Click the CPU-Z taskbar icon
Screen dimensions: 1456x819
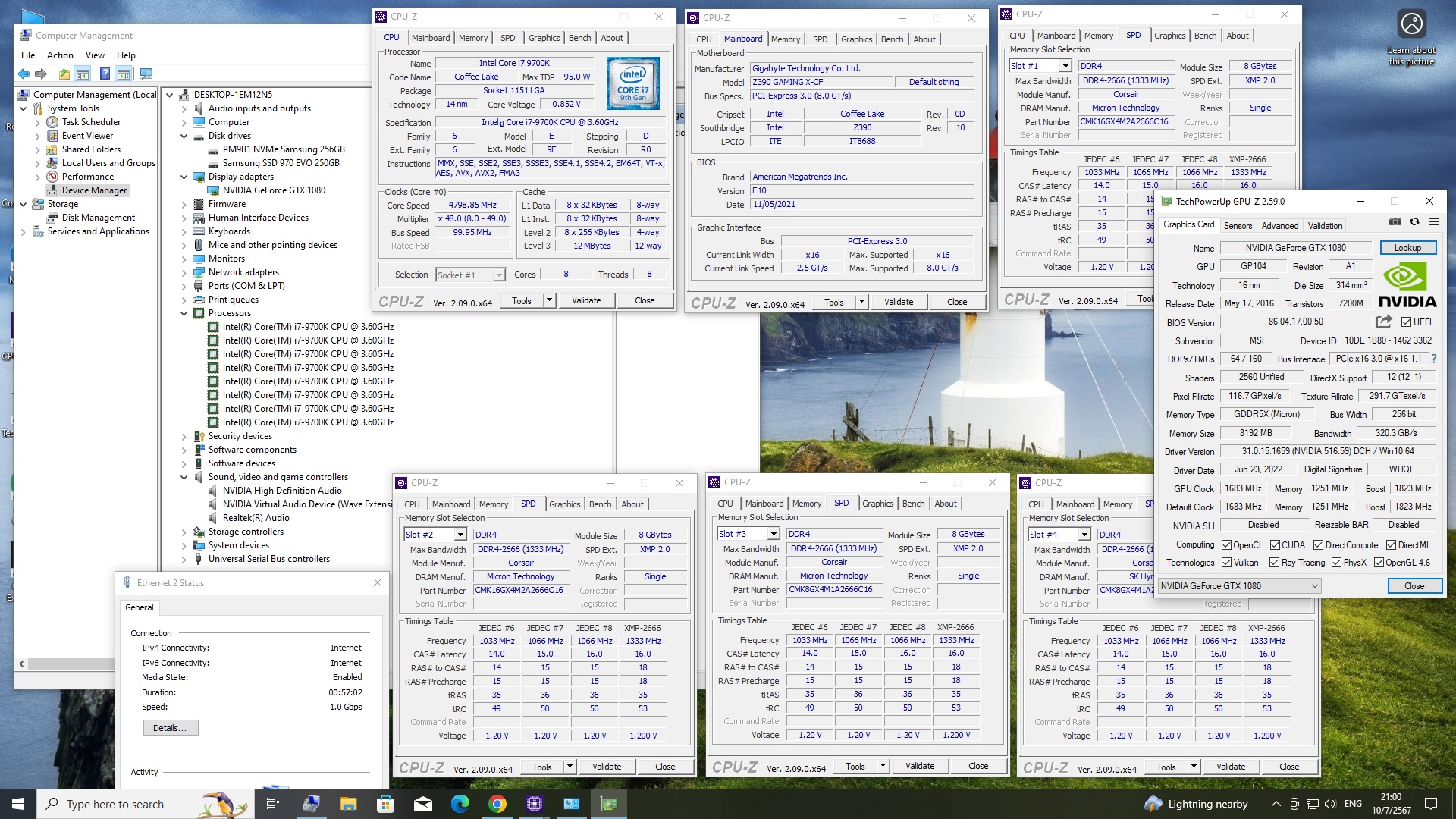point(535,804)
